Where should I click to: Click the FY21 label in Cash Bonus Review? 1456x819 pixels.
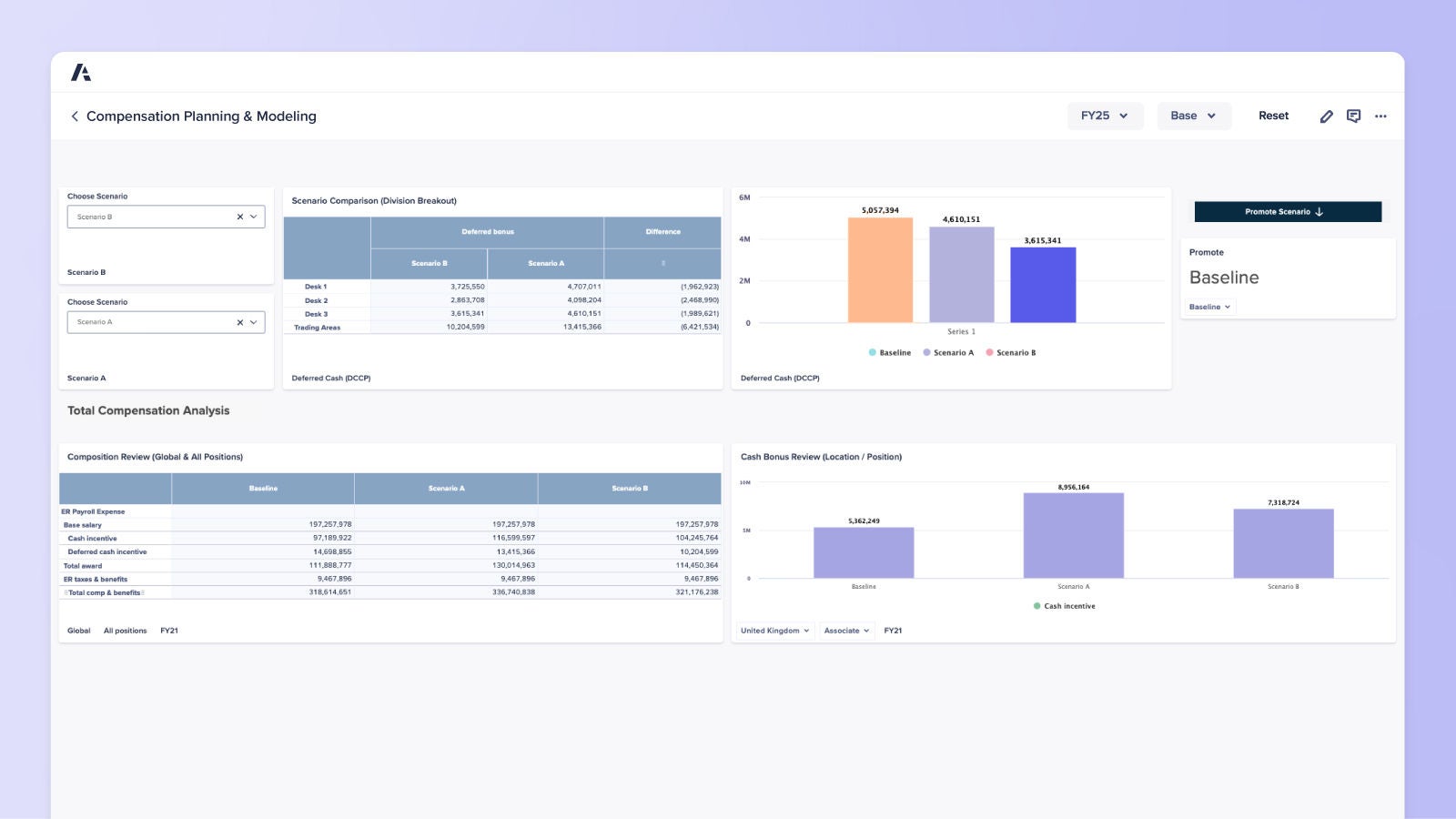point(894,630)
